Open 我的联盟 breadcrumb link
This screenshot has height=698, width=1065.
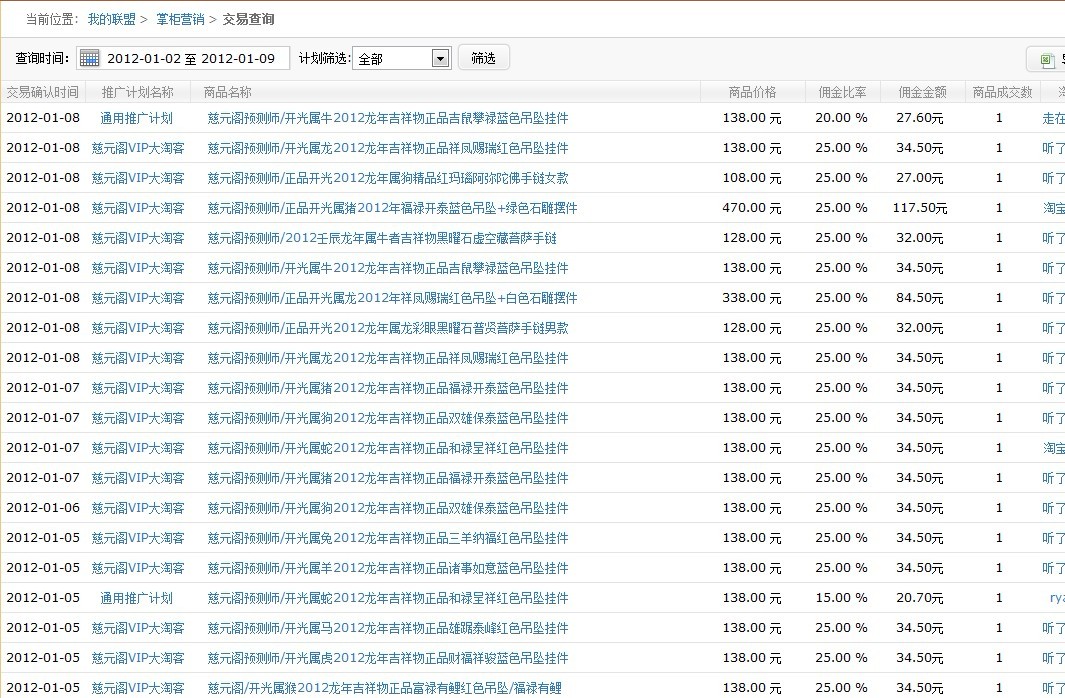(111, 19)
